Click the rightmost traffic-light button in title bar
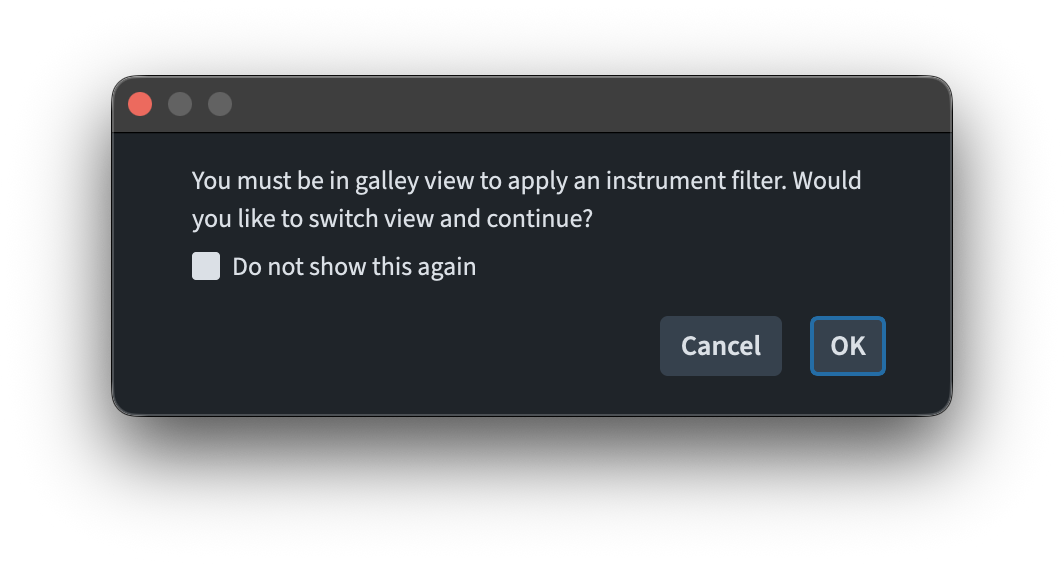This screenshot has width=1064, height=564. click(x=220, y=104)
